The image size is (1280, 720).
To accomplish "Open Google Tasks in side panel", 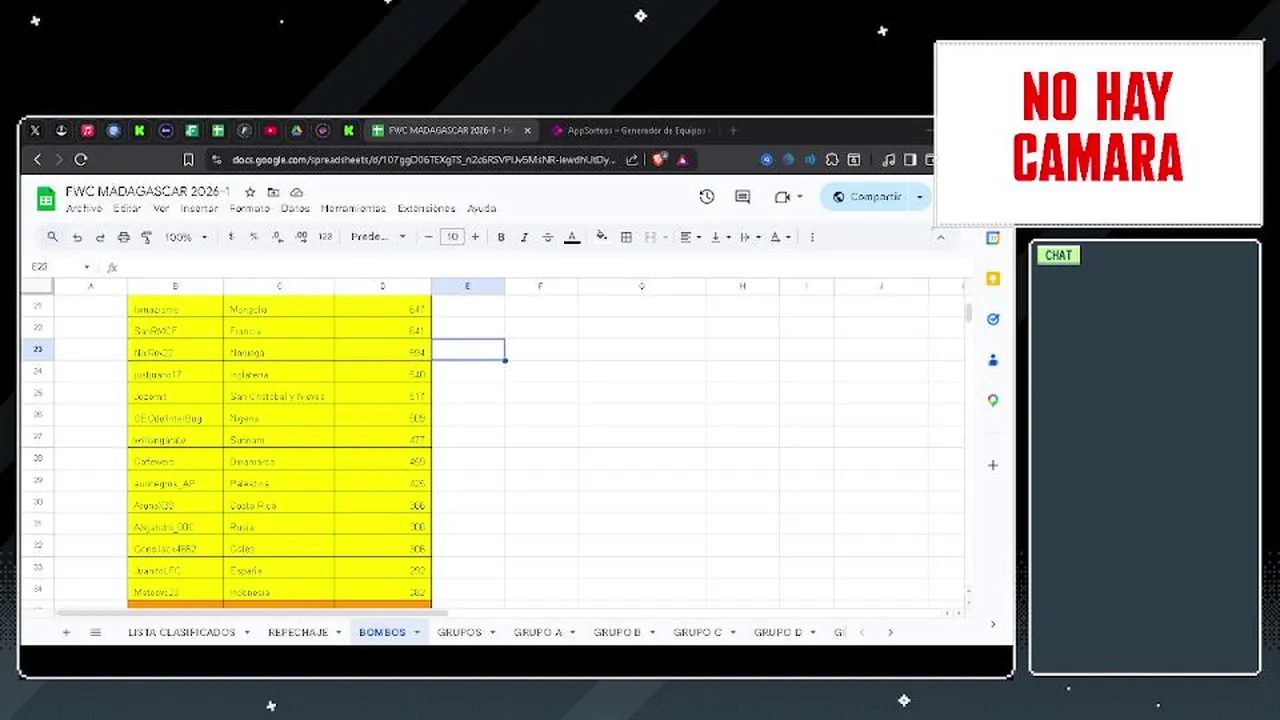I will (993, 319).
